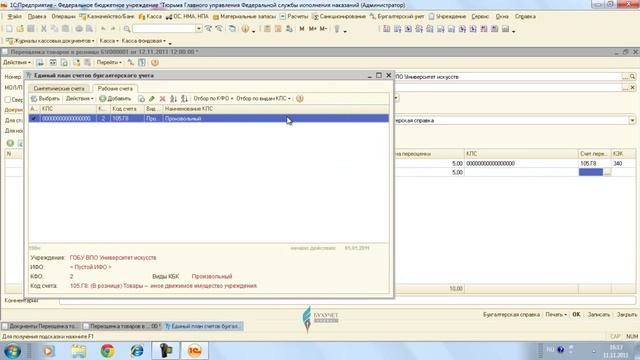Click Бухгалтерская справка button at bottom
640x360 pixels.
(x=511, y=315)
